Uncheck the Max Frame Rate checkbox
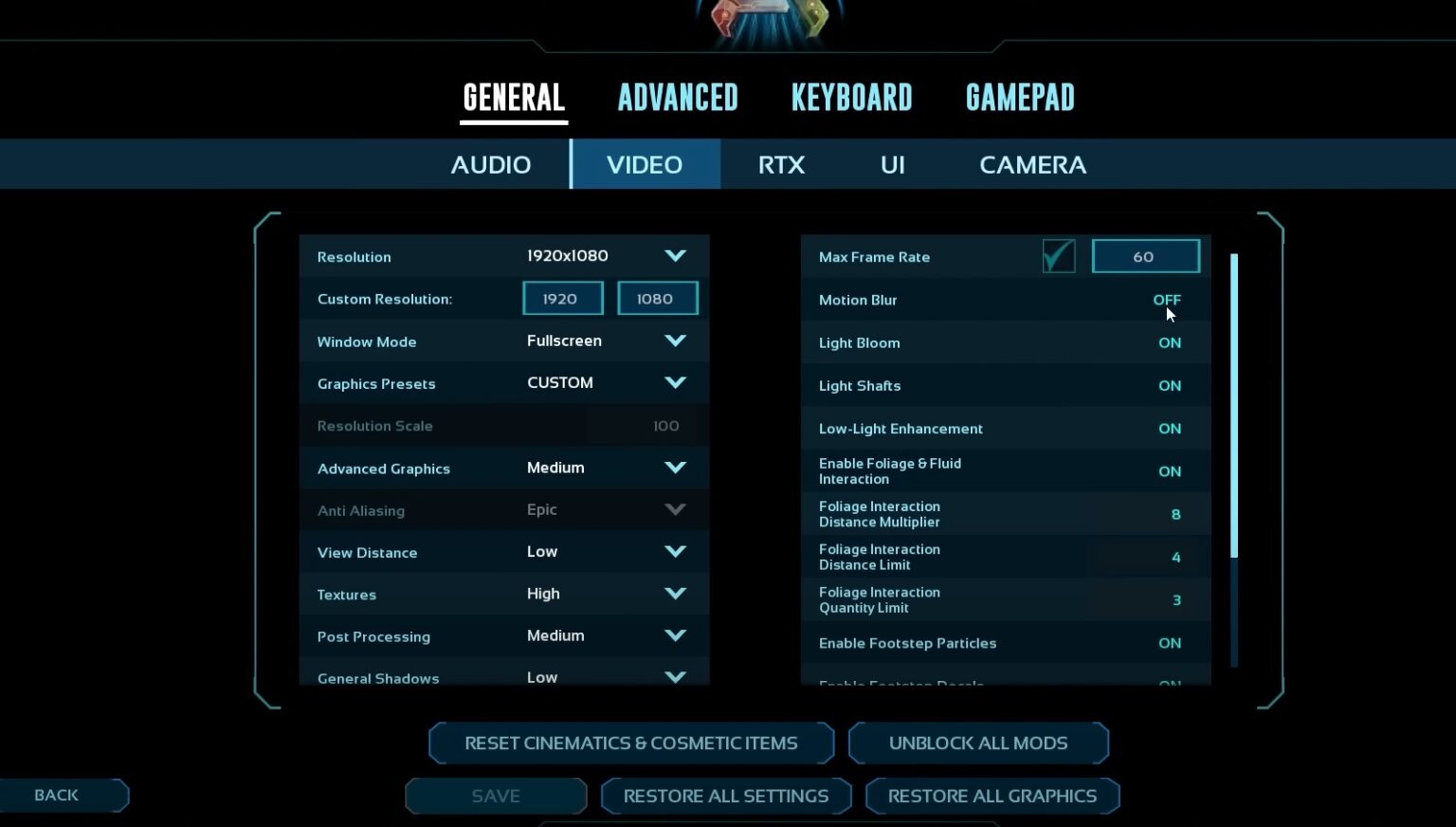This screenshot has height=827, width=1456. click(1059, 255)
